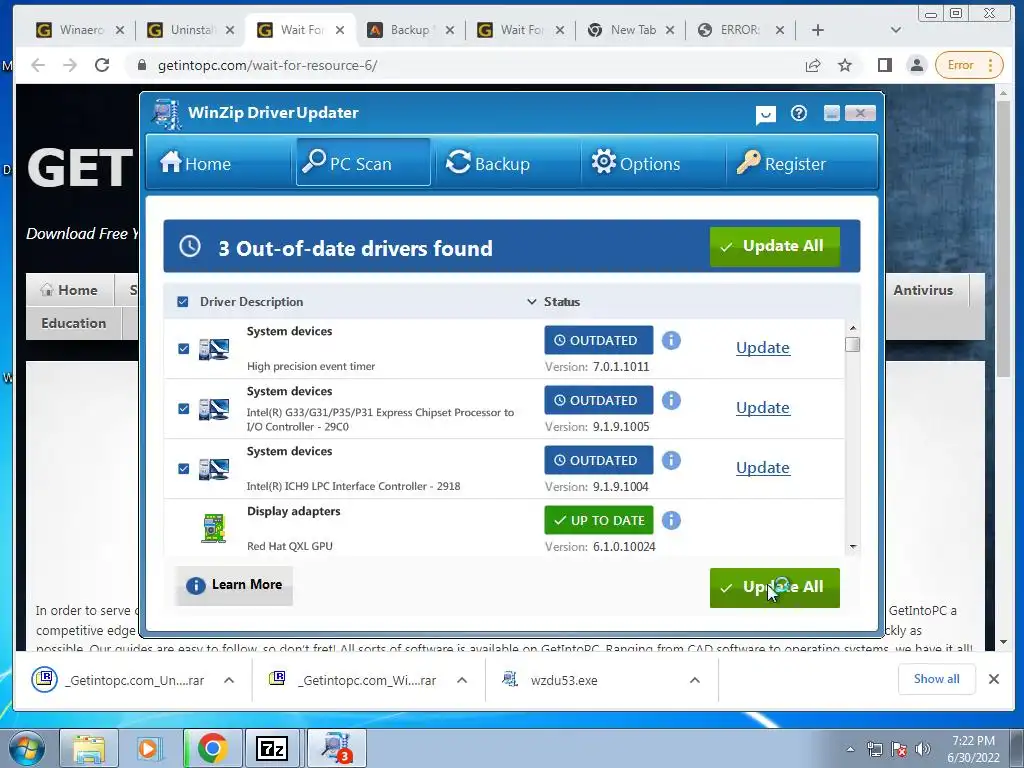Uncheck the Intel G33 Express Chipset driver checkbox

184,409
